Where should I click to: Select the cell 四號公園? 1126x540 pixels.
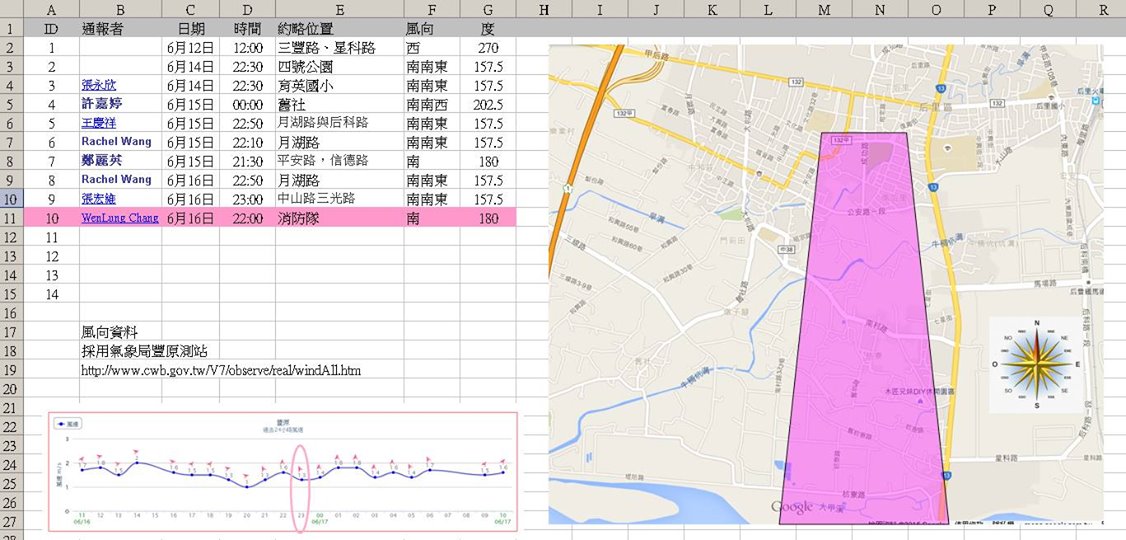[x=340, y=67]
